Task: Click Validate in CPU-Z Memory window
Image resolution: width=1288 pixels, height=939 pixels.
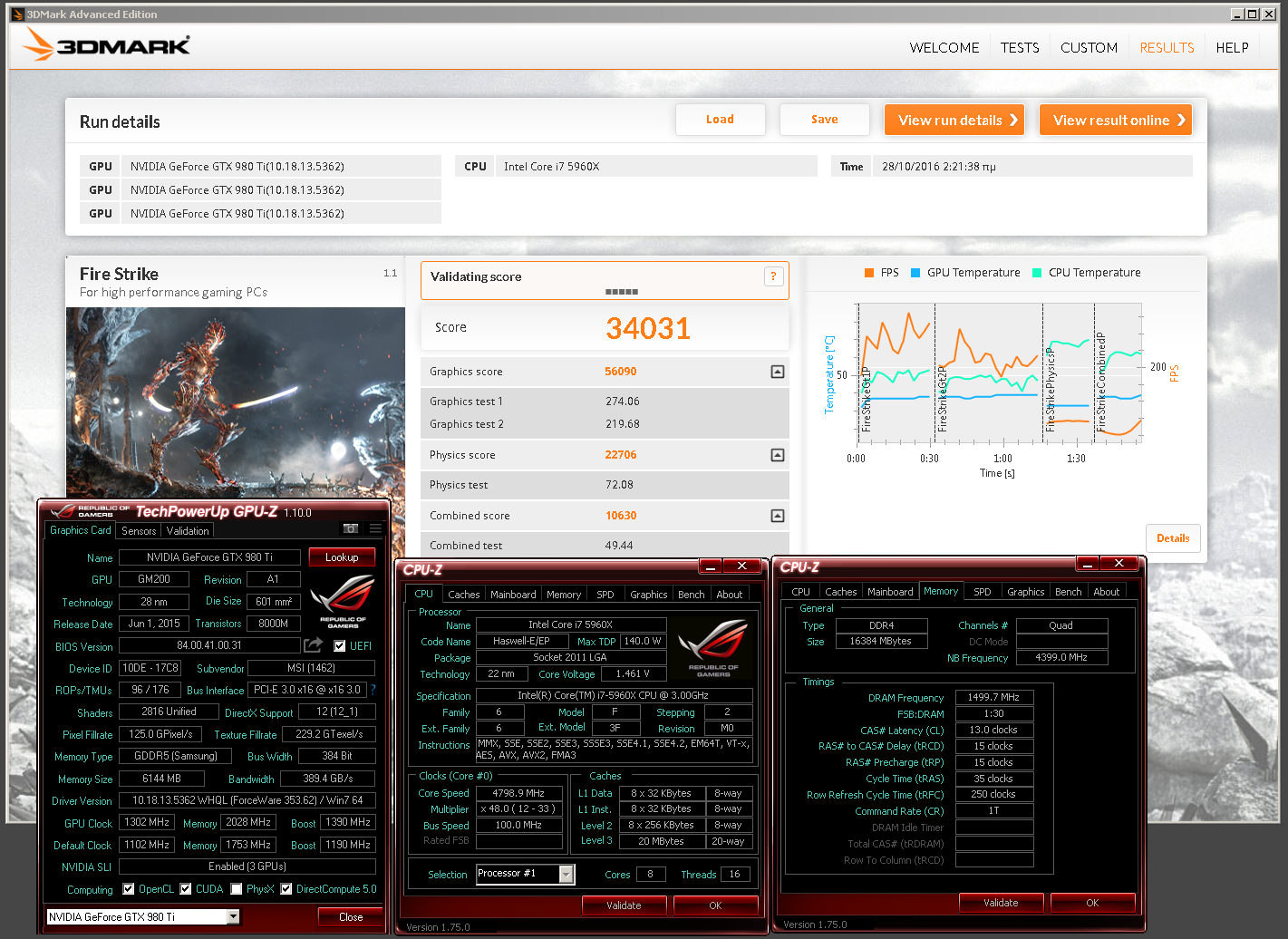Action: pyautogui.click(x=1001, y=903)
